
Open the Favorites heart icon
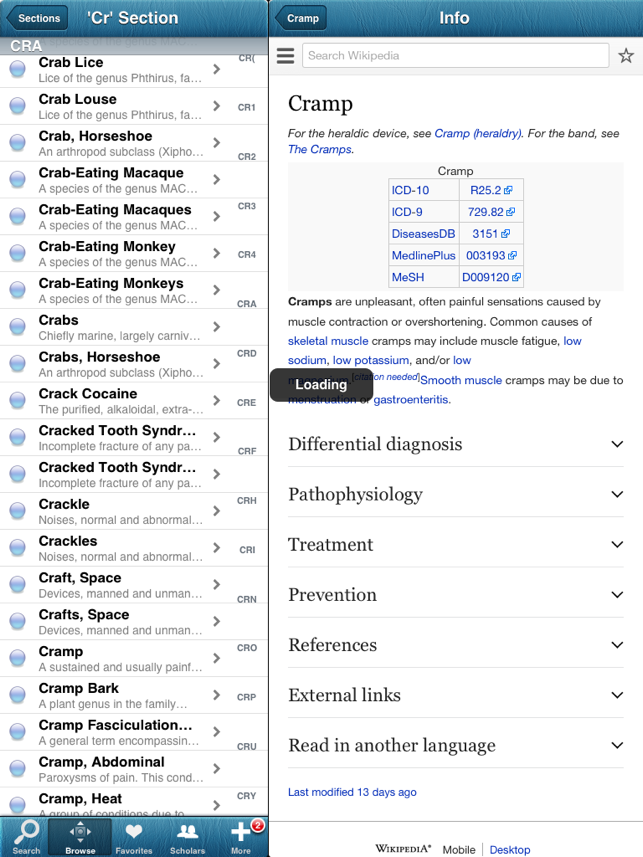[x=133, y=836]
